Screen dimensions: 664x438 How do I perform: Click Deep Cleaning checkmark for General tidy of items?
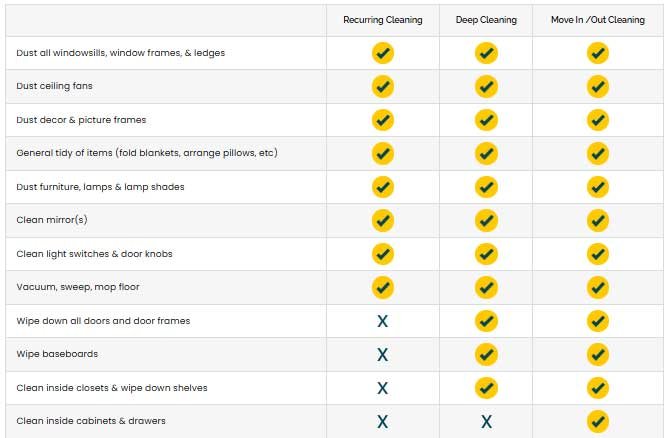[x=486, y=153]
